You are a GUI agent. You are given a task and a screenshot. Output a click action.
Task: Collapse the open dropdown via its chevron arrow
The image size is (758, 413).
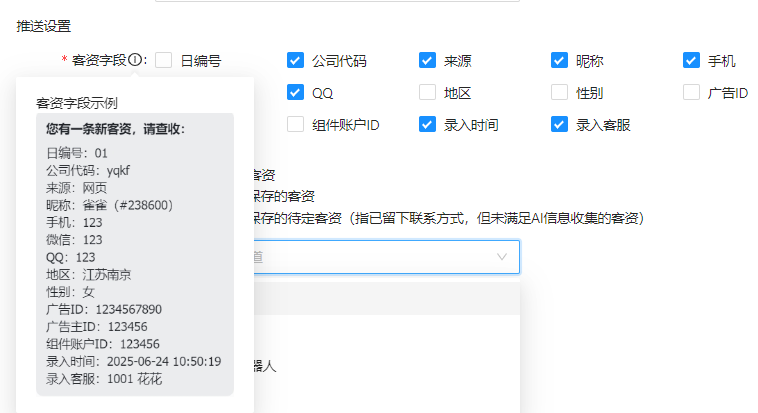coord(502,257)
